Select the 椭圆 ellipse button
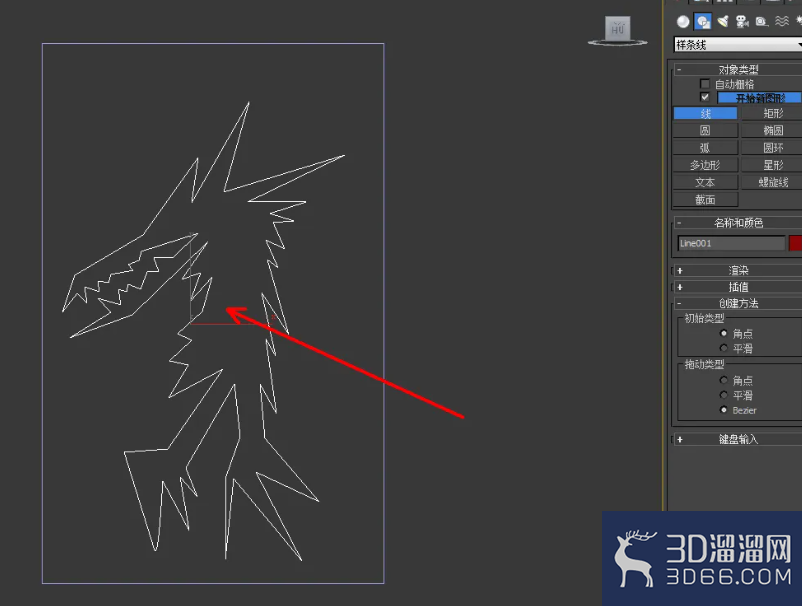802x606 pixels. (x=772, y=130)
